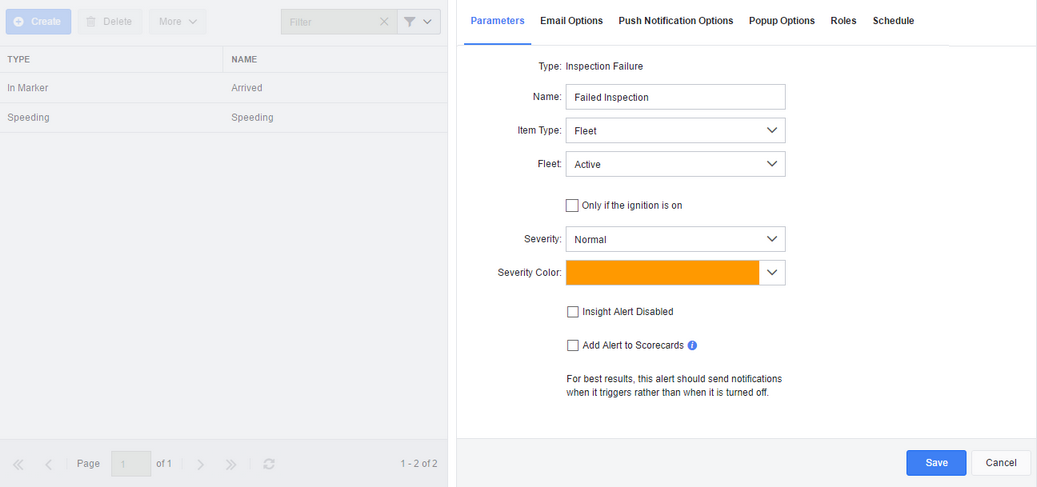Image resolution: width=1037 pixels, height=487 pixels.
Task: Open the orange Severity Color picker
Action: click(676, 273)
